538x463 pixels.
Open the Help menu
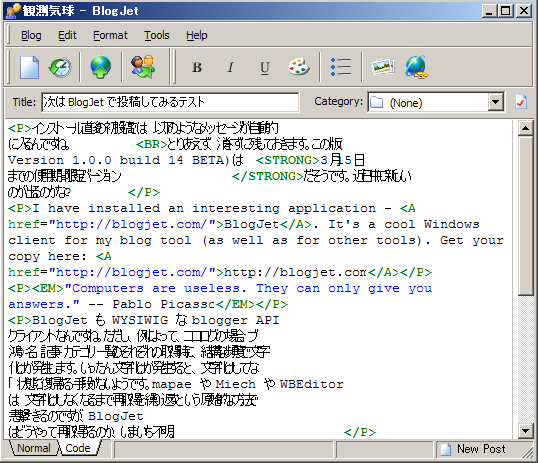pyautogui.click(x=197, y=35)
